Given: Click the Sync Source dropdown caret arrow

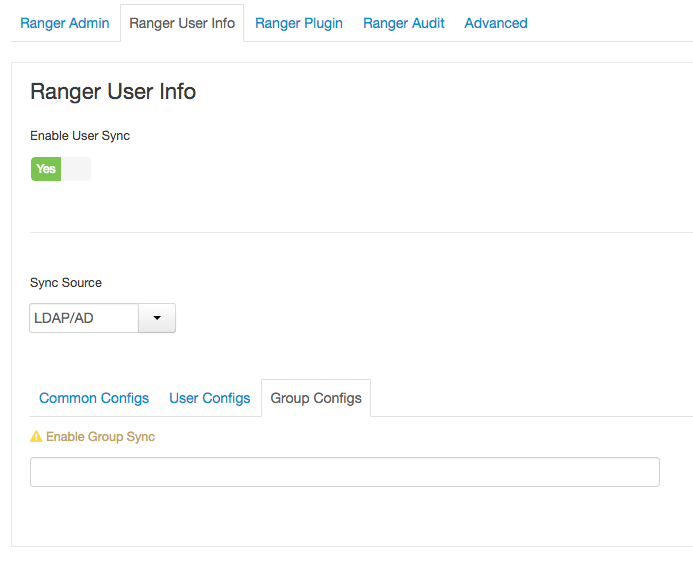Looking at the screenshot, I should point(157,318).
